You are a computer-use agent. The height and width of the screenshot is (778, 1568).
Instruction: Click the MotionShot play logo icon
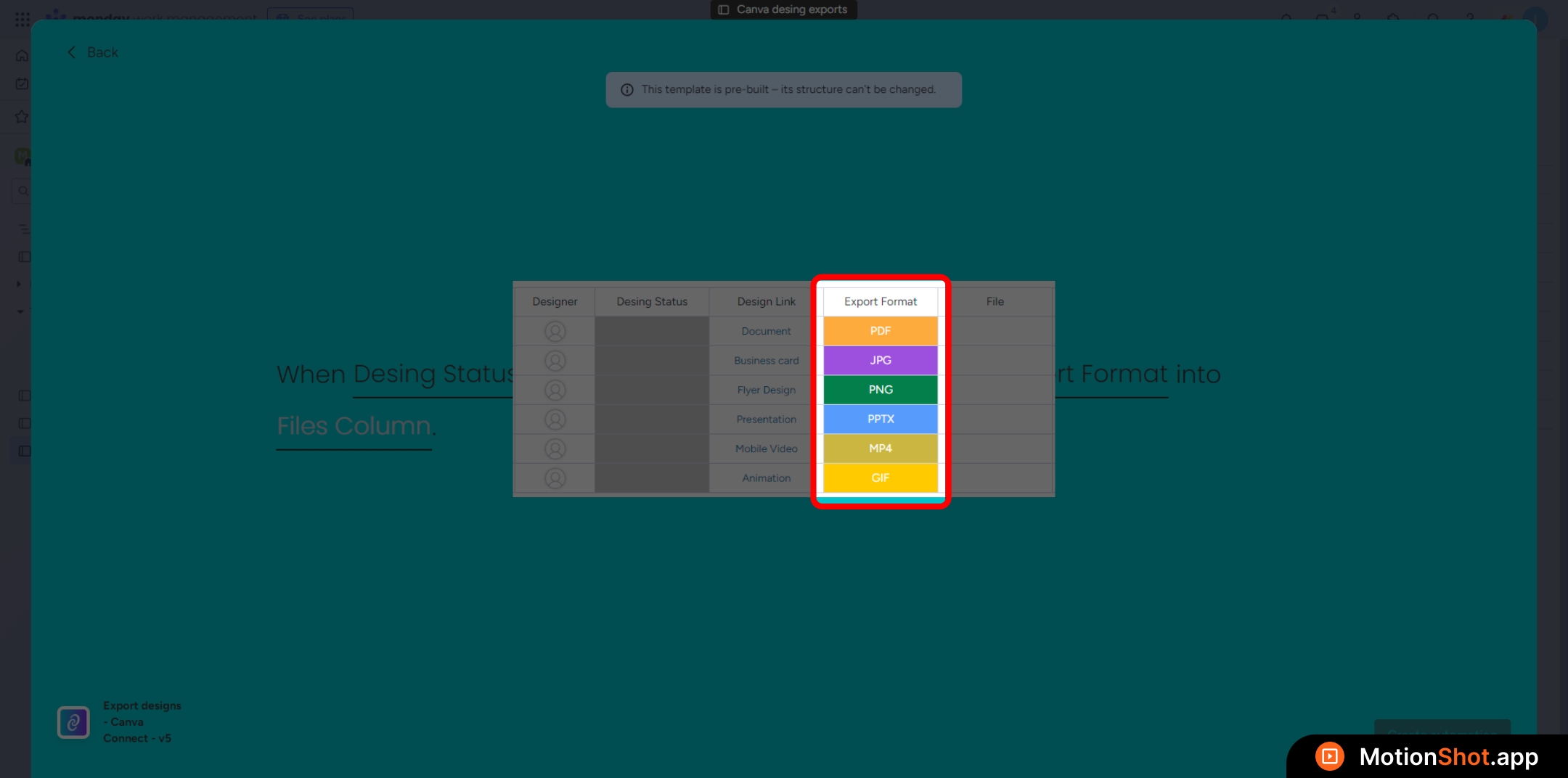point(1329,756)
